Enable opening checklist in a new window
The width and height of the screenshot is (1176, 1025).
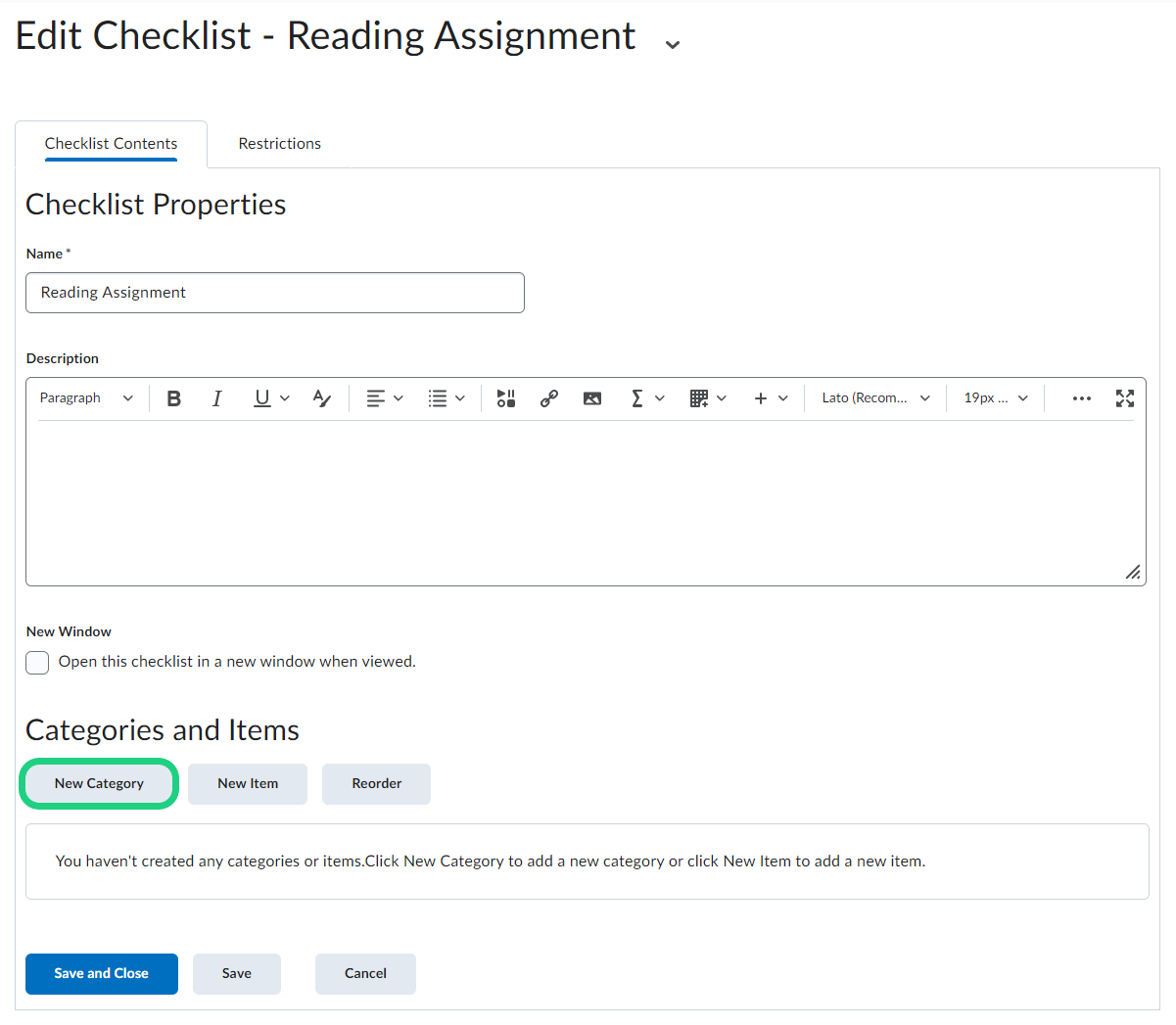tap(37, 663)
